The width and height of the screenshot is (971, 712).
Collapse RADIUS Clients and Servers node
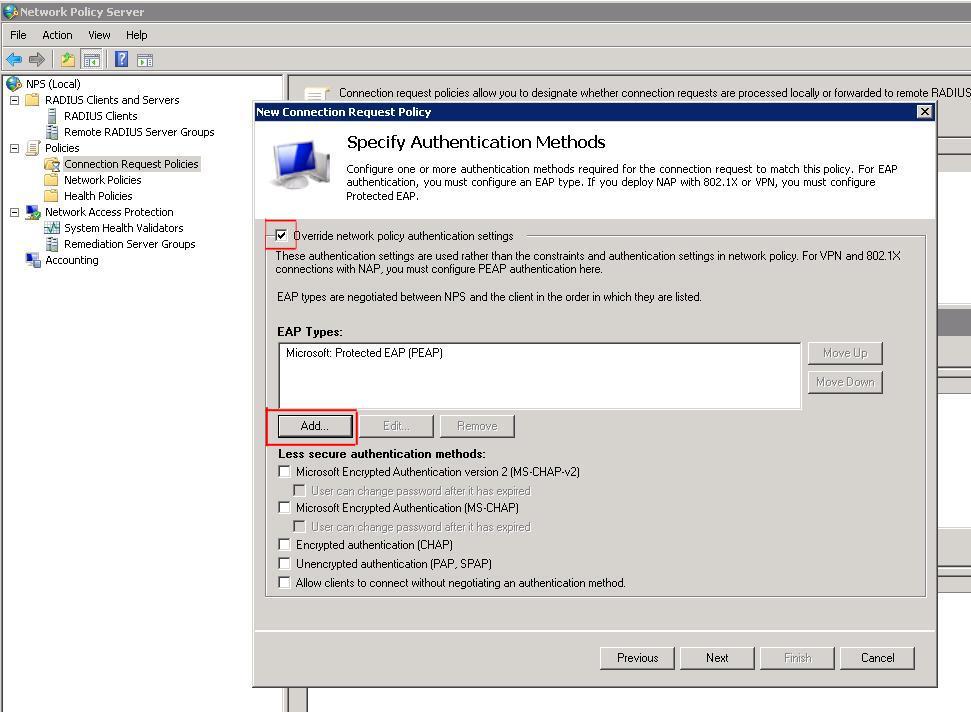click(x=14, y=100)
